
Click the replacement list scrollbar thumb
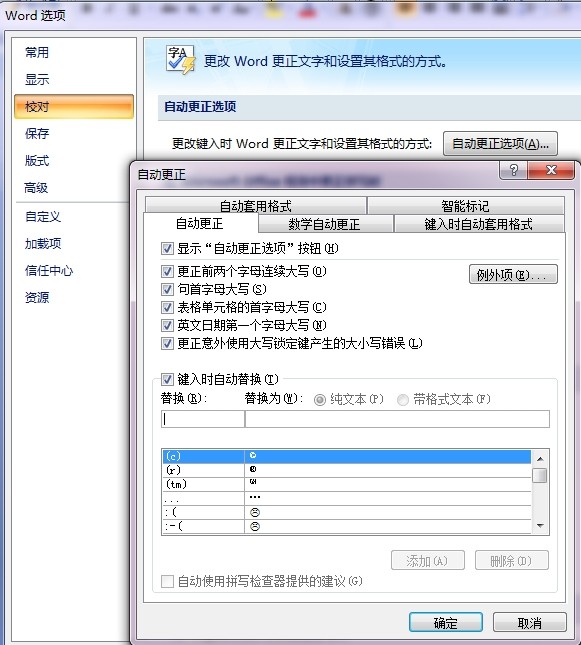tap(539, 476)
